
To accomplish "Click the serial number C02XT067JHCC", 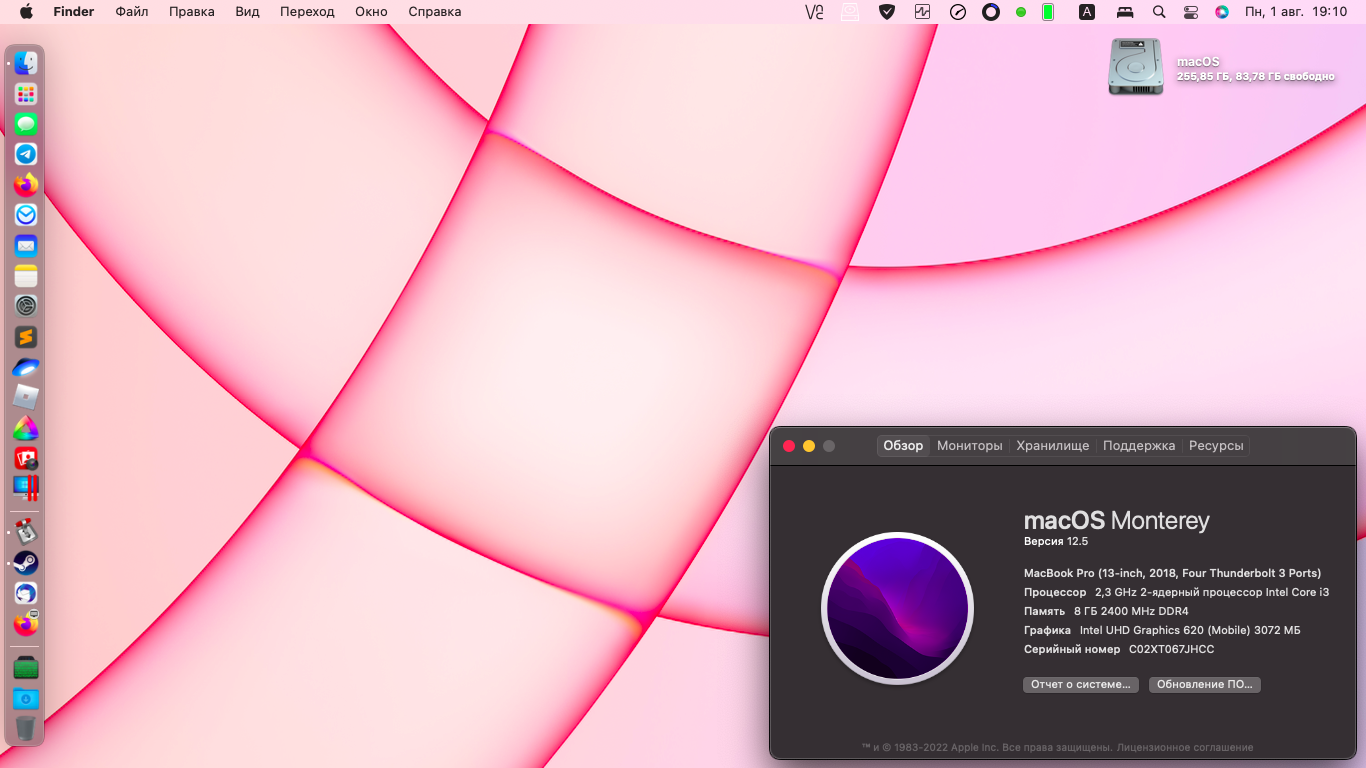I will click(x=1172, y=649).
